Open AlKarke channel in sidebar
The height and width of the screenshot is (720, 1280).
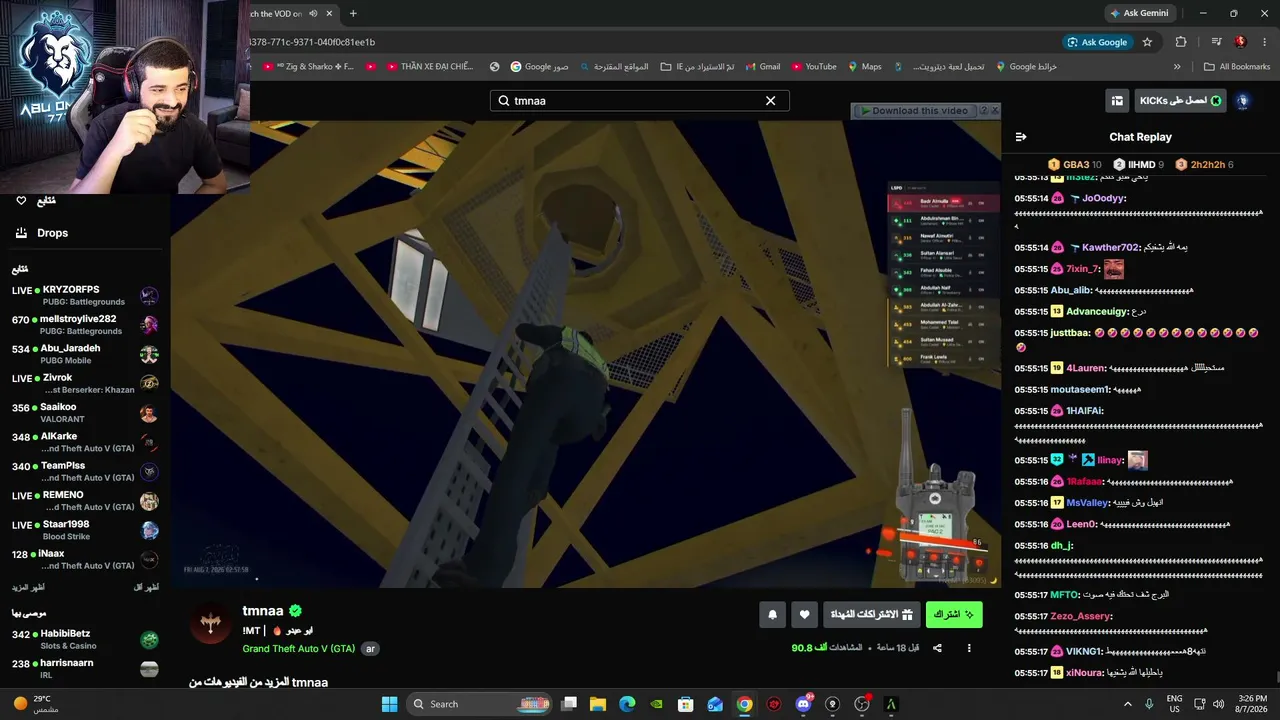pos(85,442)
